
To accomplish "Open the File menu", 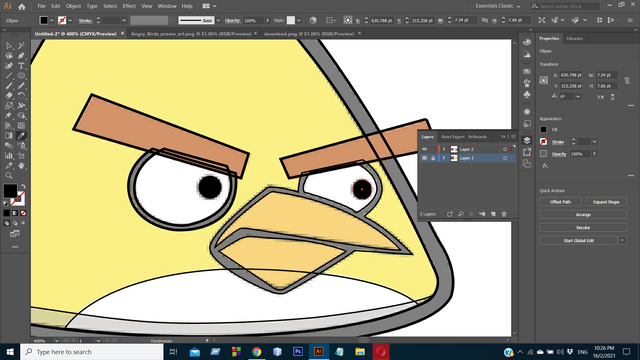I will point(42,6).
